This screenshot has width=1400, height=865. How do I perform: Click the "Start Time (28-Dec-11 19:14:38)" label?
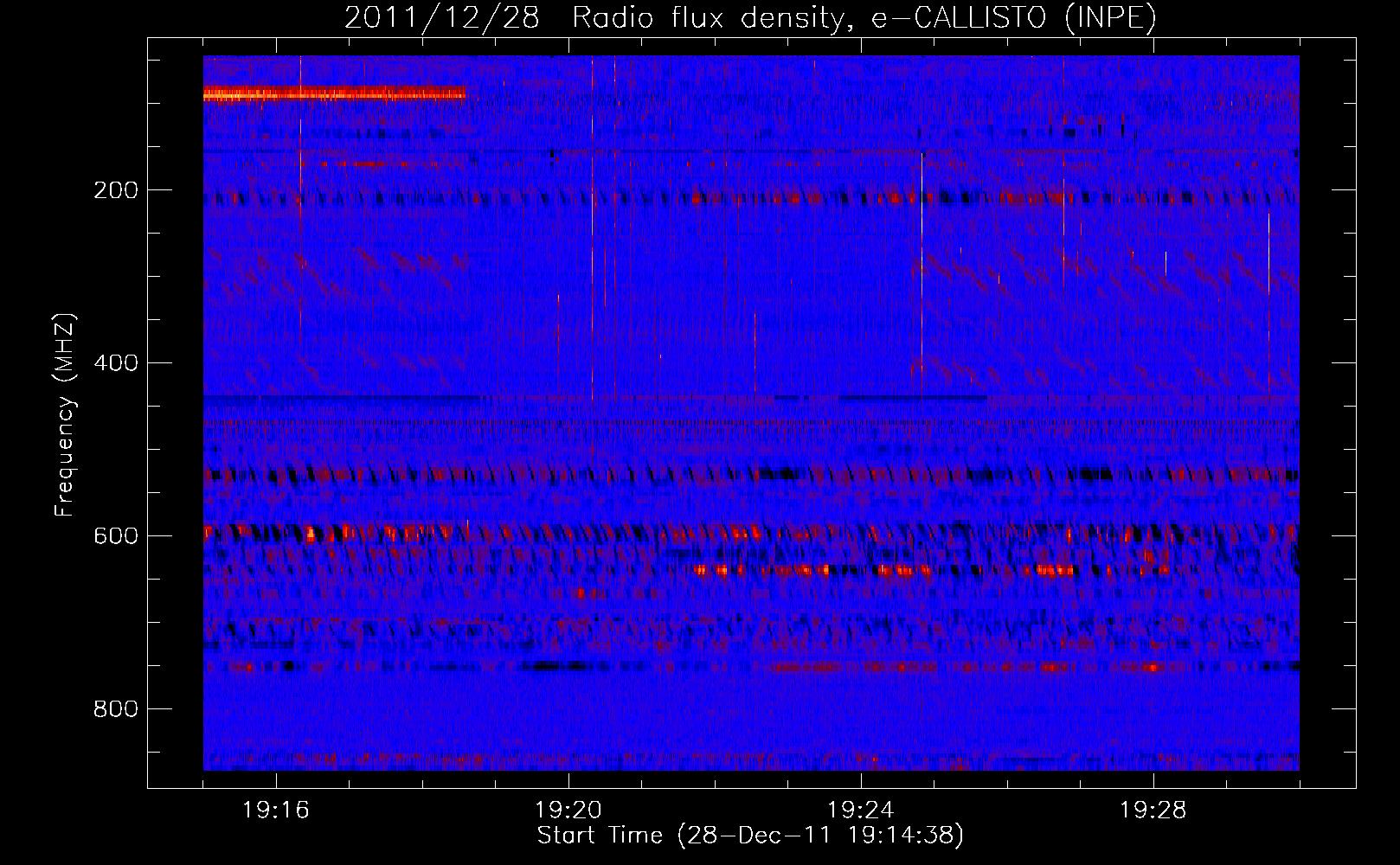[x=750, y=836]
